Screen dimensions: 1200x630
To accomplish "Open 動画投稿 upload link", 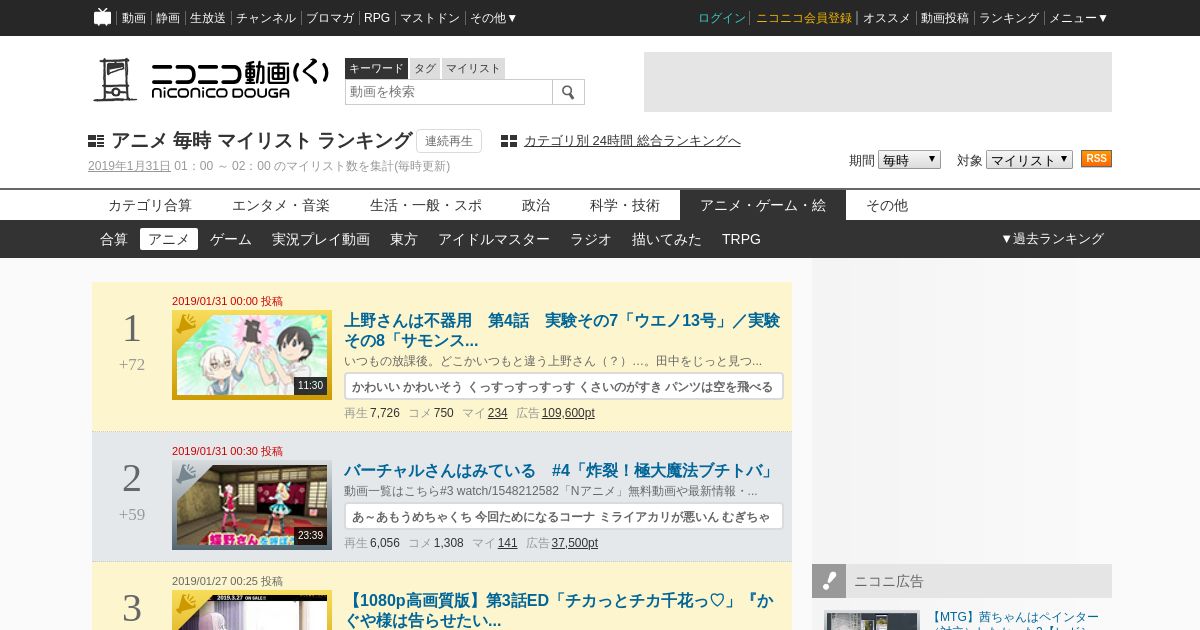I will coord(945,18).
